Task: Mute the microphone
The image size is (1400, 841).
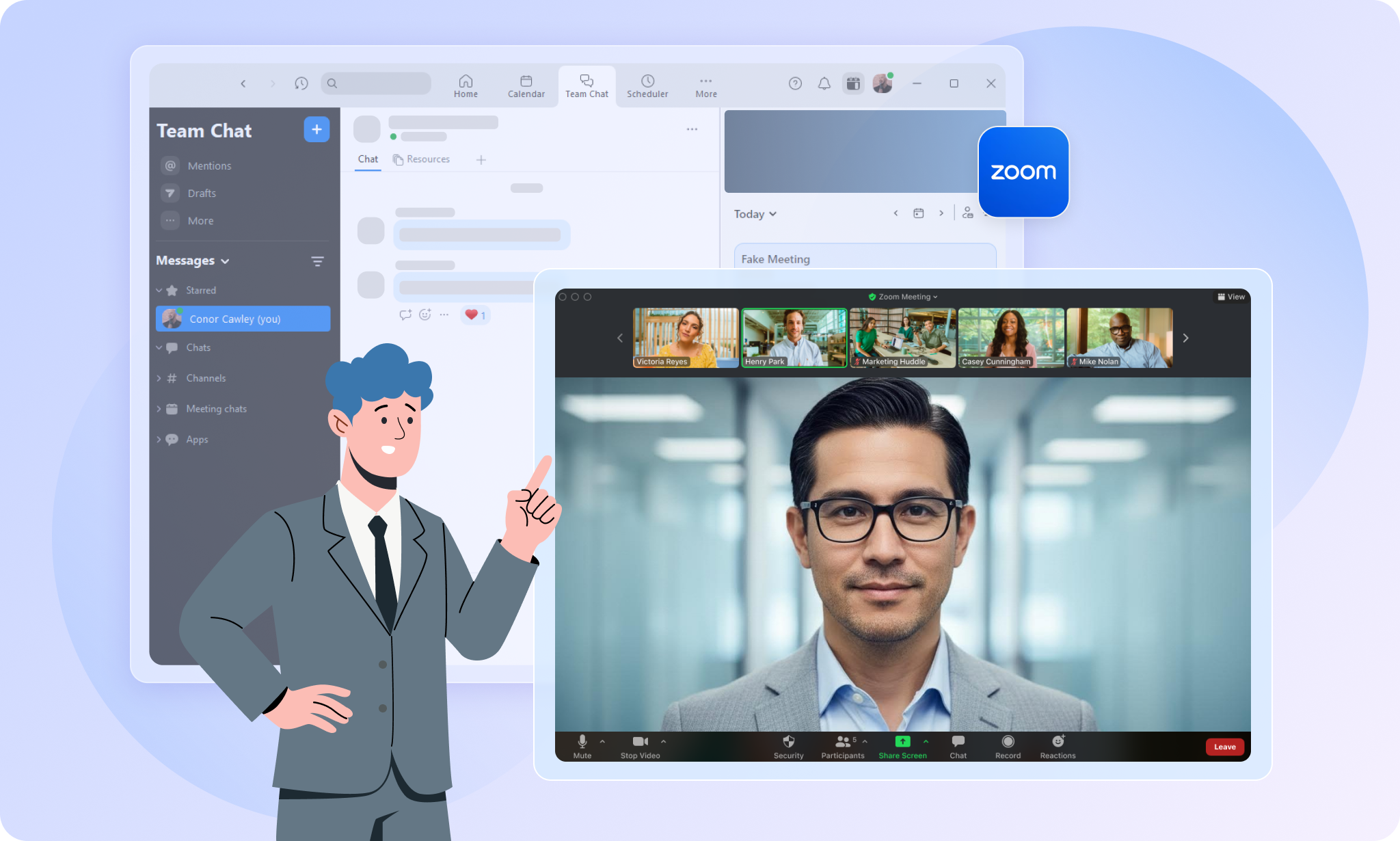Action: [x=582, y=747]
